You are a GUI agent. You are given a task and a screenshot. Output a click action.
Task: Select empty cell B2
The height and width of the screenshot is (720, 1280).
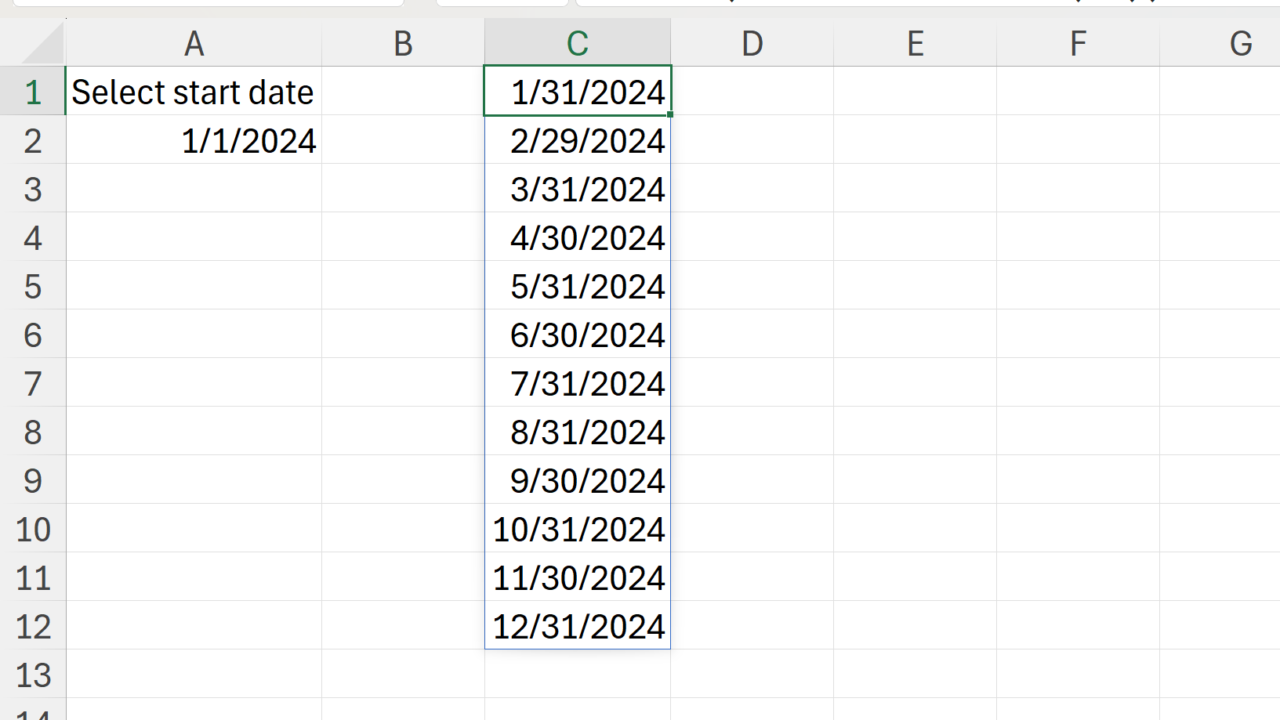[x=403, y=141]
